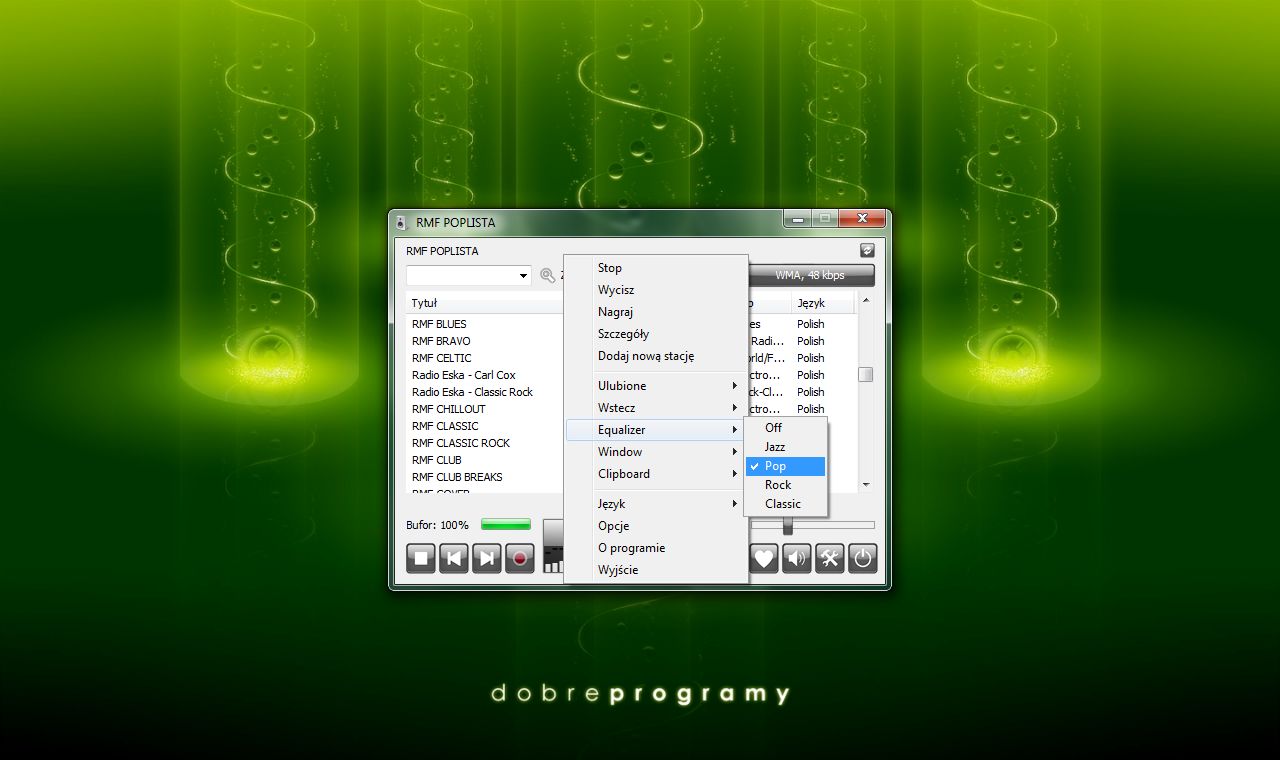Image resolution: width=1280 pixels, height=760 pixels.
Task: Choose Stop from the context menu
Action: [656, 268]
